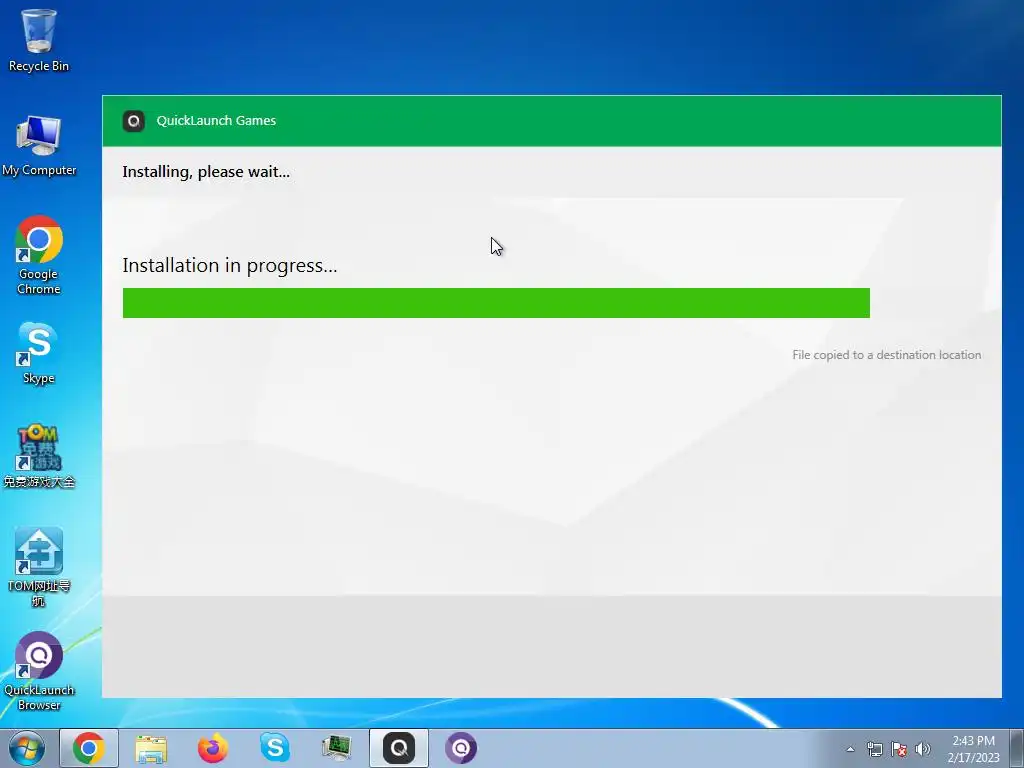Open the system monitor taskbar icon
1024x768 pixels.
point(337,748)
